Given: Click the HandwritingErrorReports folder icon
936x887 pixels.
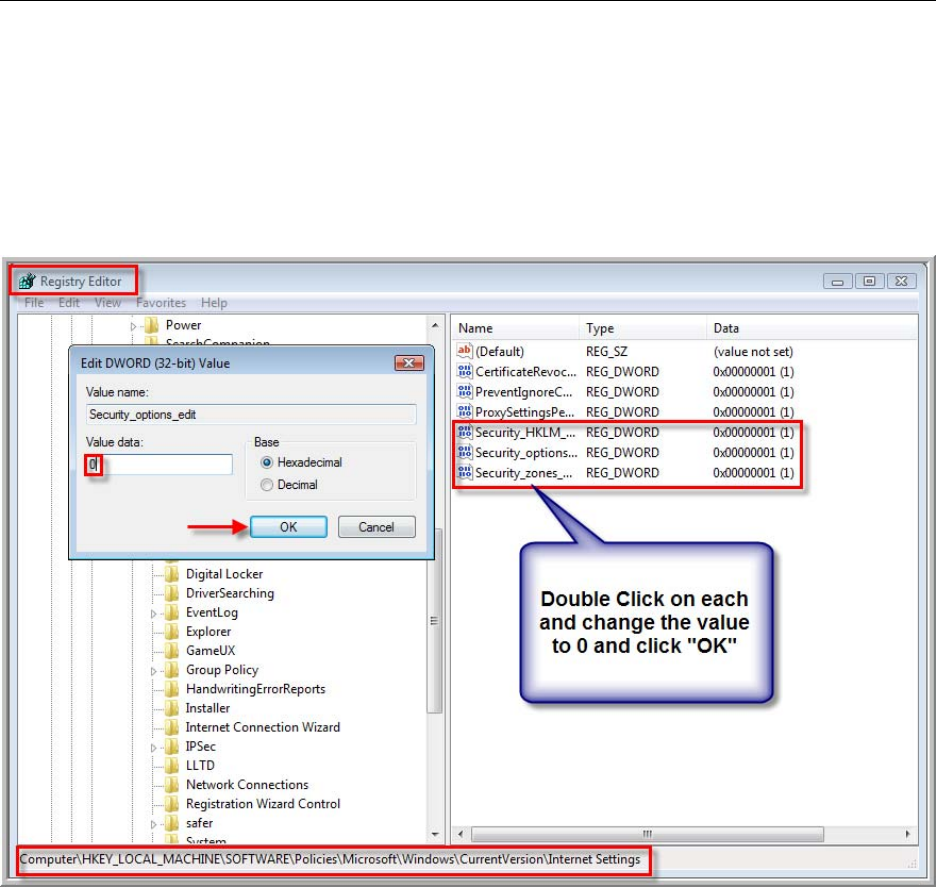Looking at the screenshot, I should [172, 688].
